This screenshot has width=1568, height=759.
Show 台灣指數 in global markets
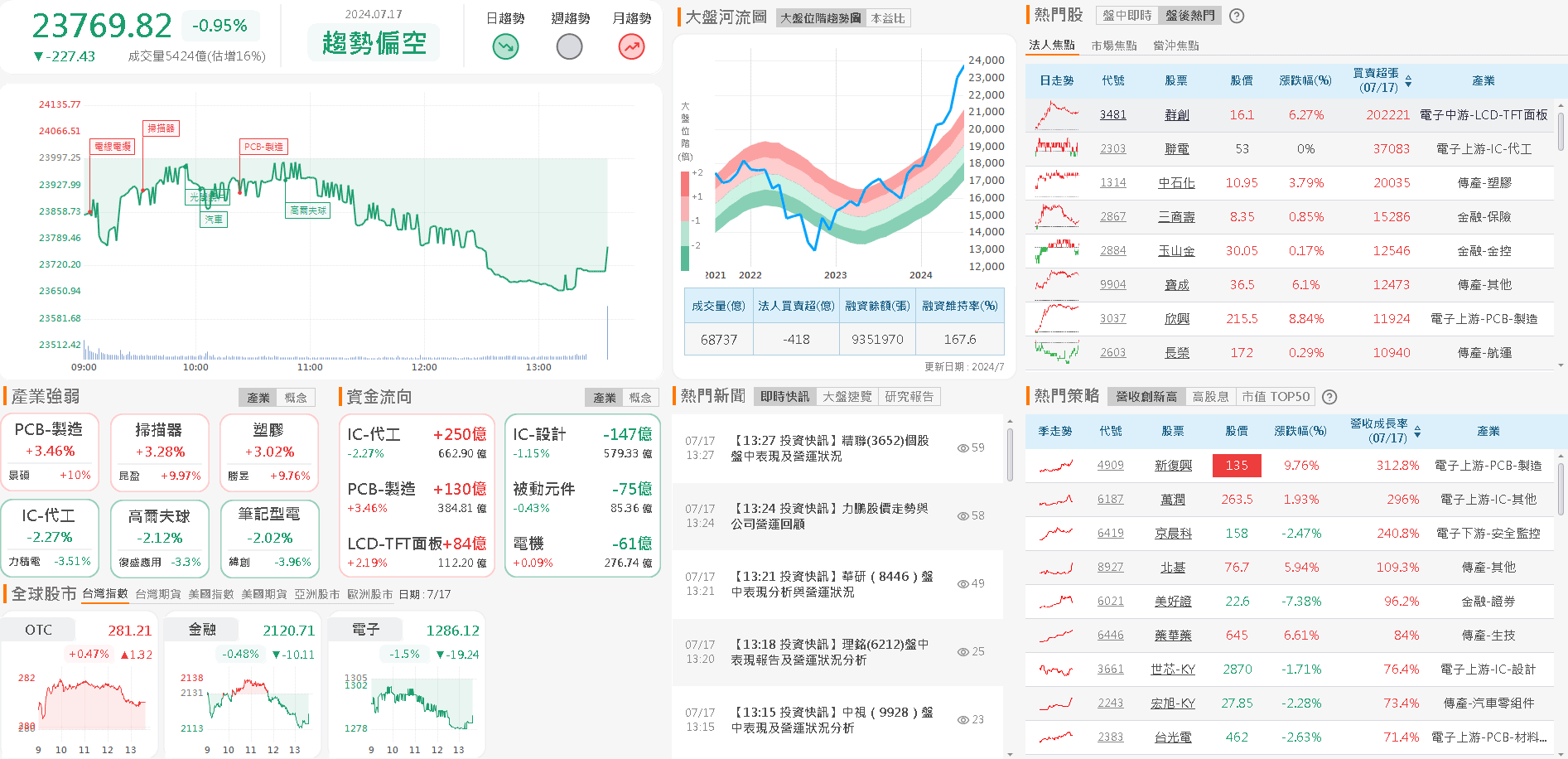coord(105,594)
